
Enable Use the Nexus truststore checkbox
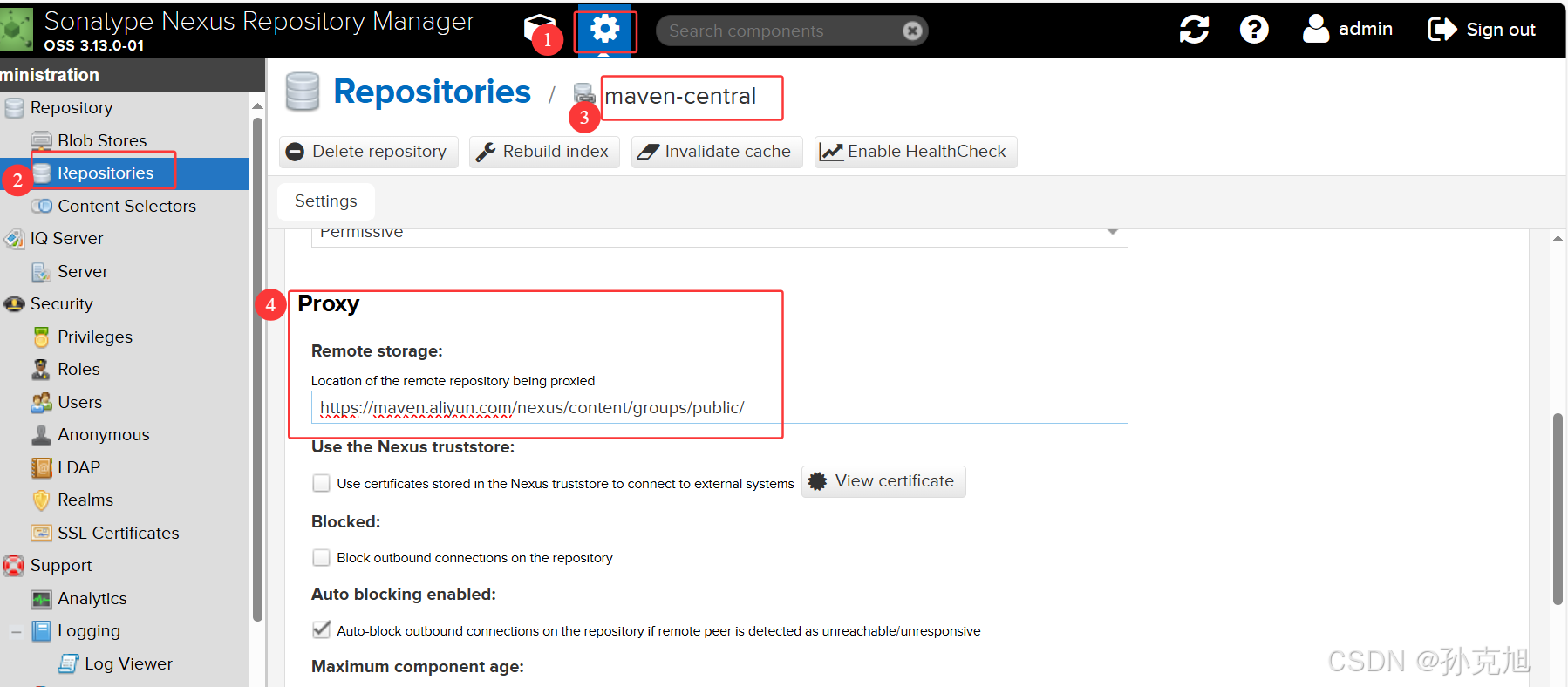tap(322, 483)
